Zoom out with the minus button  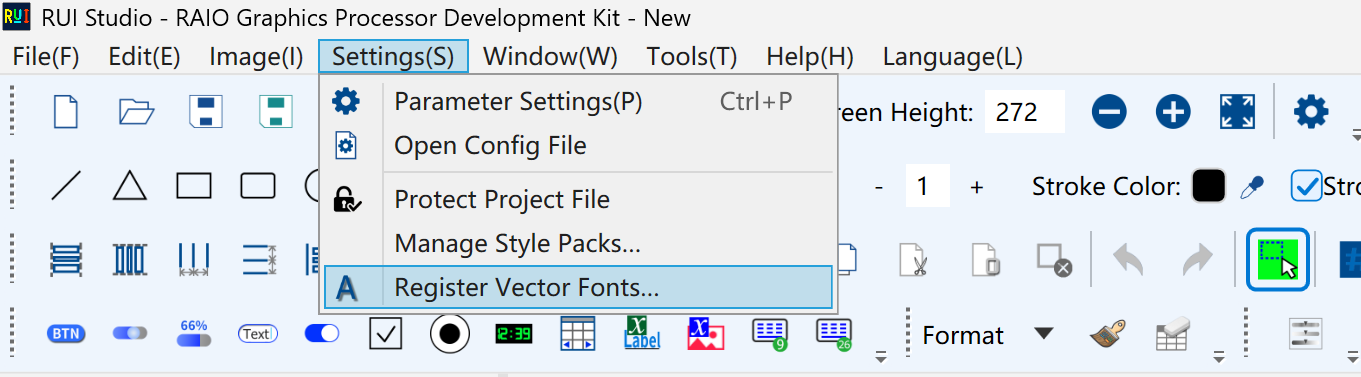[x=1109, y=111]
